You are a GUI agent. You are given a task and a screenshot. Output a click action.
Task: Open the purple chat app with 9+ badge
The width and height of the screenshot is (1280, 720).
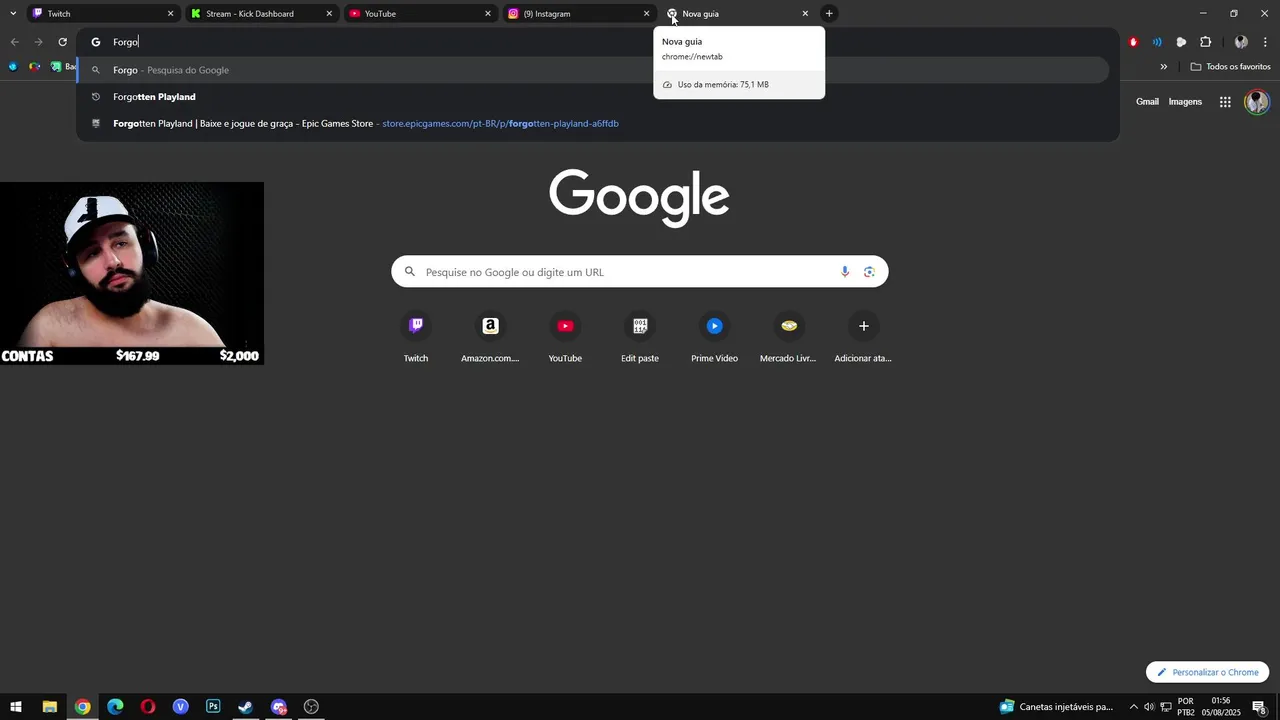pyautogui.click(x=279, y=707)
